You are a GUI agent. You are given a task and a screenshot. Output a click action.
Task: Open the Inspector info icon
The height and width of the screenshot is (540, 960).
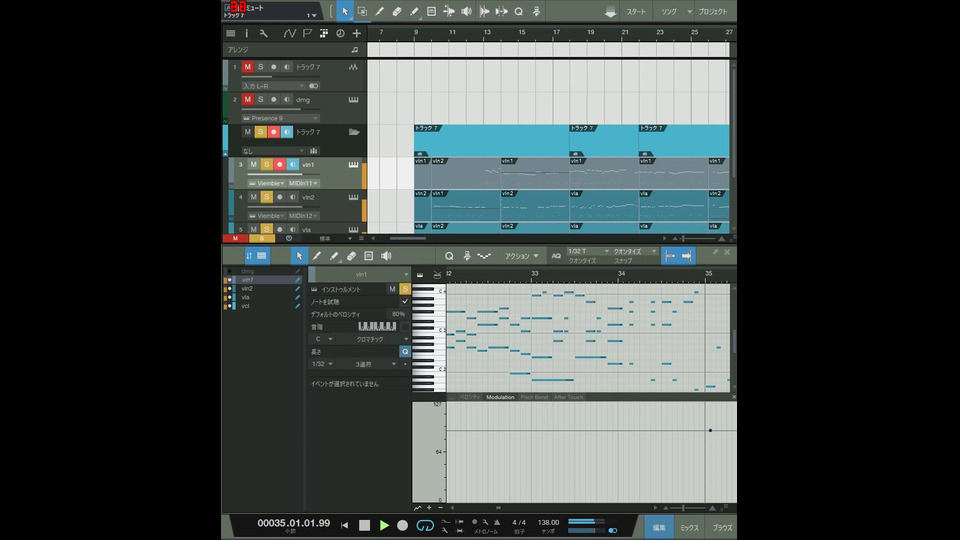(x=247, y=34)
